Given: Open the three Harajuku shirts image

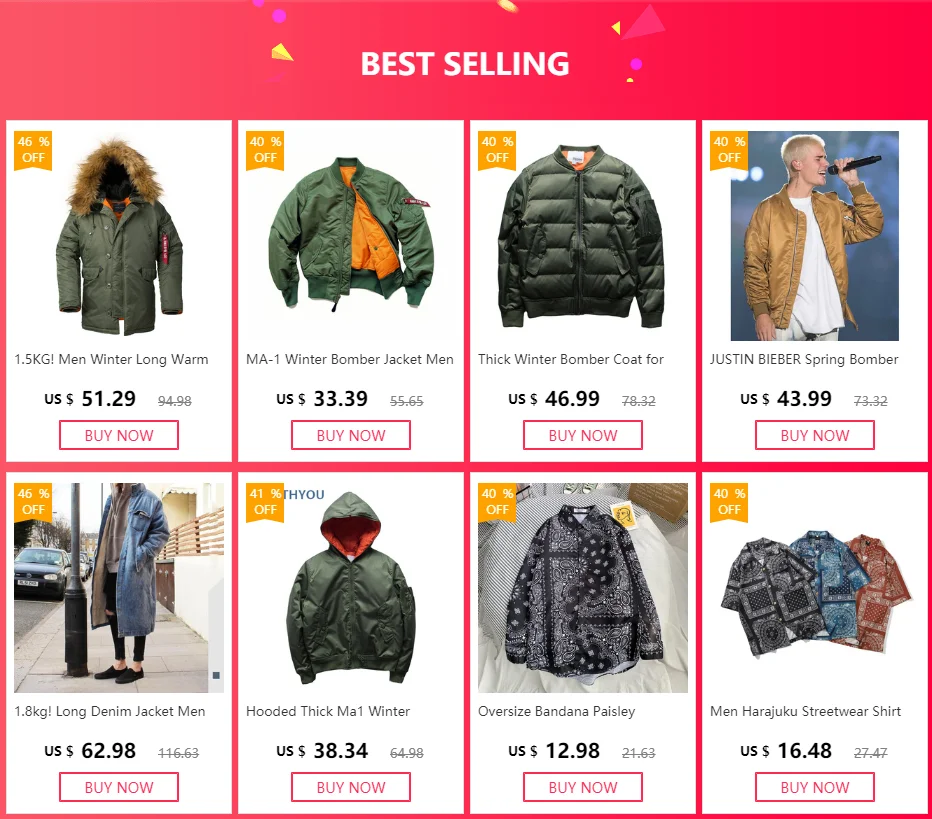Looking at the screenshot, I should click(x=814, y=588).
